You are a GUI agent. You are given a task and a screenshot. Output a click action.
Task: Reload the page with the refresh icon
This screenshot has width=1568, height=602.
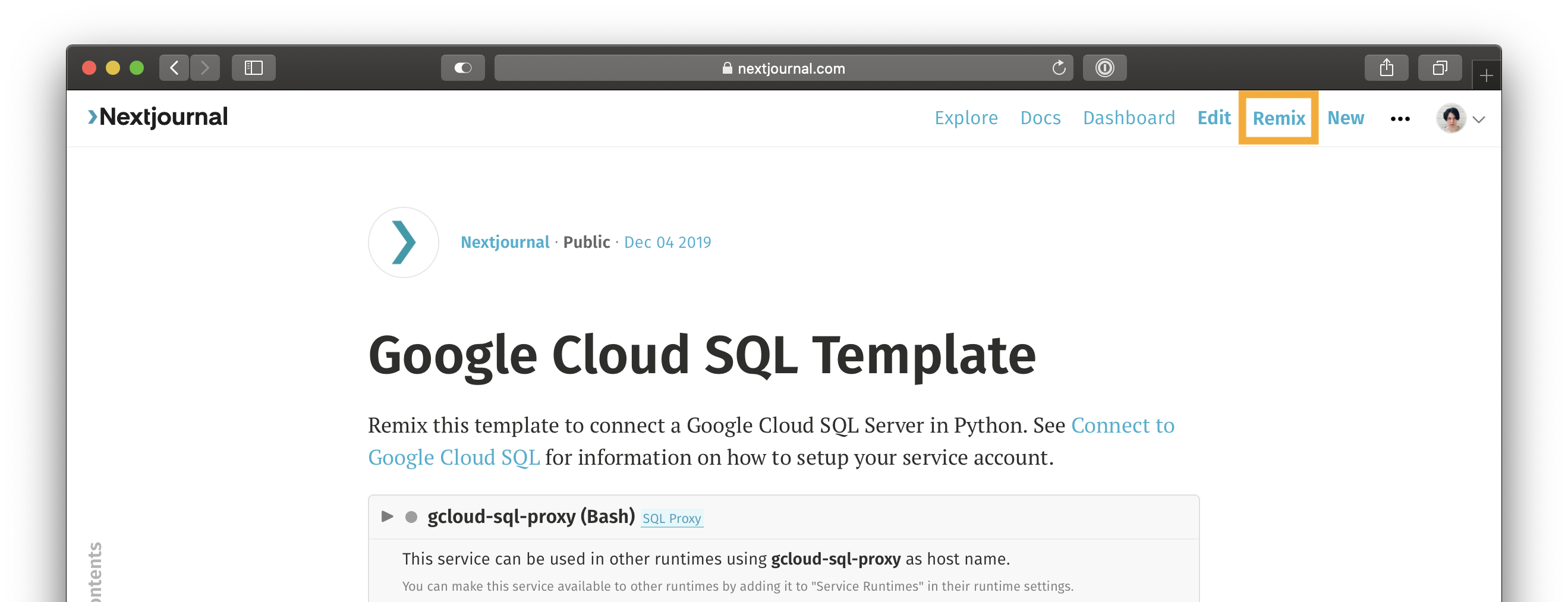(x=1059, y=68)
